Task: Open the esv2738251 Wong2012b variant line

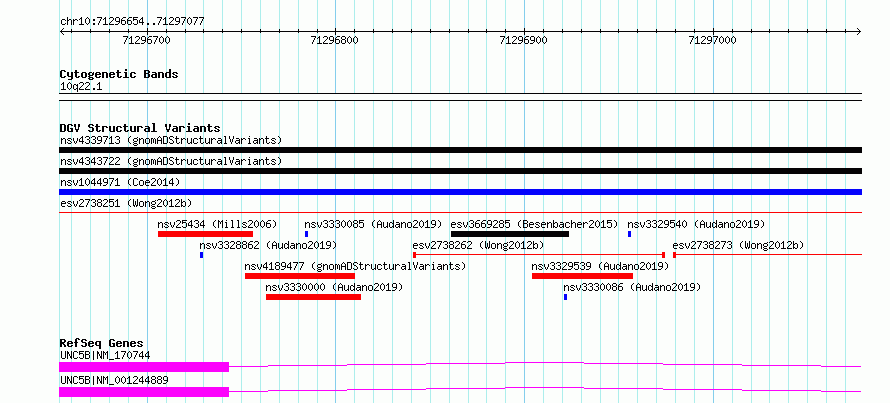Action: click(x=460, y=213)
